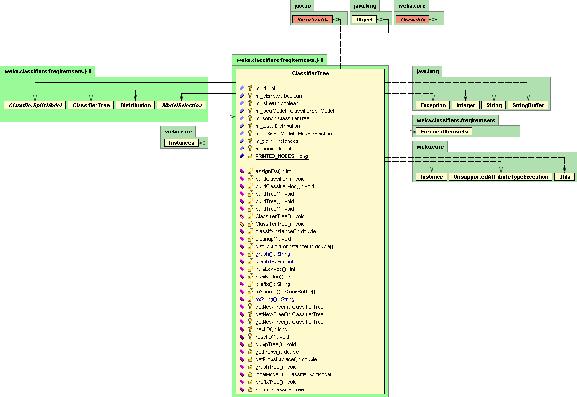This screenshot has height=397, width=577.
Task: Click the Serializable interface box in java.io
Action: 313,20
